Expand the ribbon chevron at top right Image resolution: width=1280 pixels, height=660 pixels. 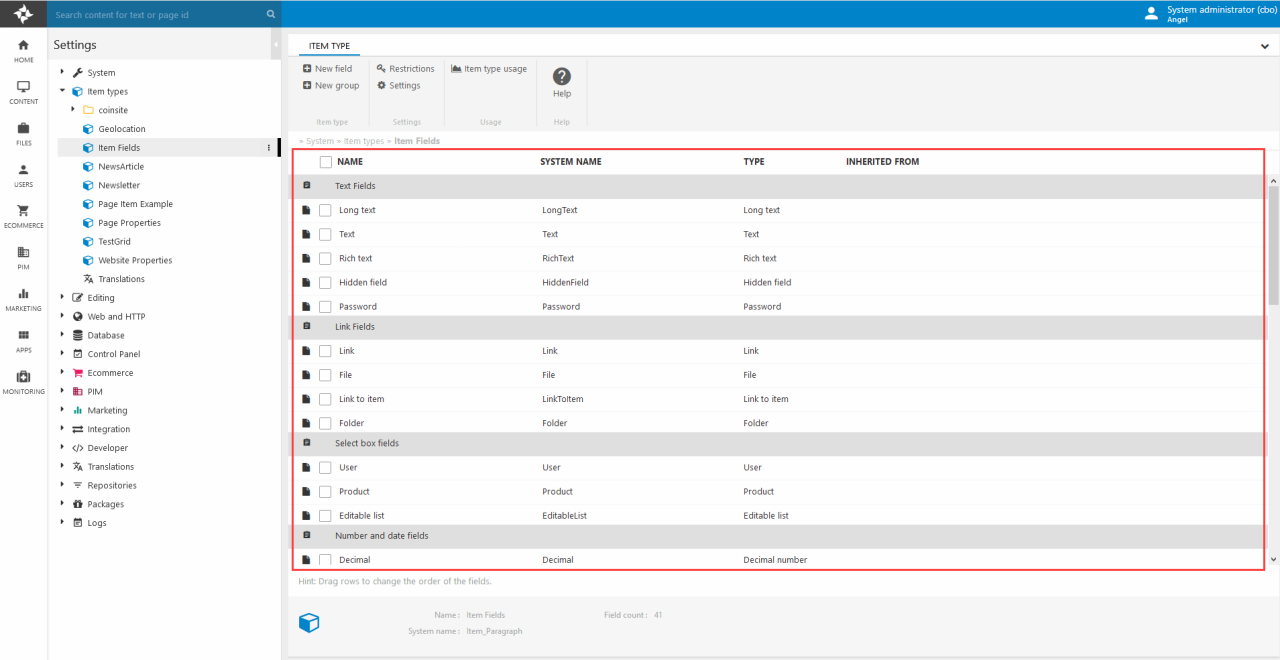(1264, 46)
